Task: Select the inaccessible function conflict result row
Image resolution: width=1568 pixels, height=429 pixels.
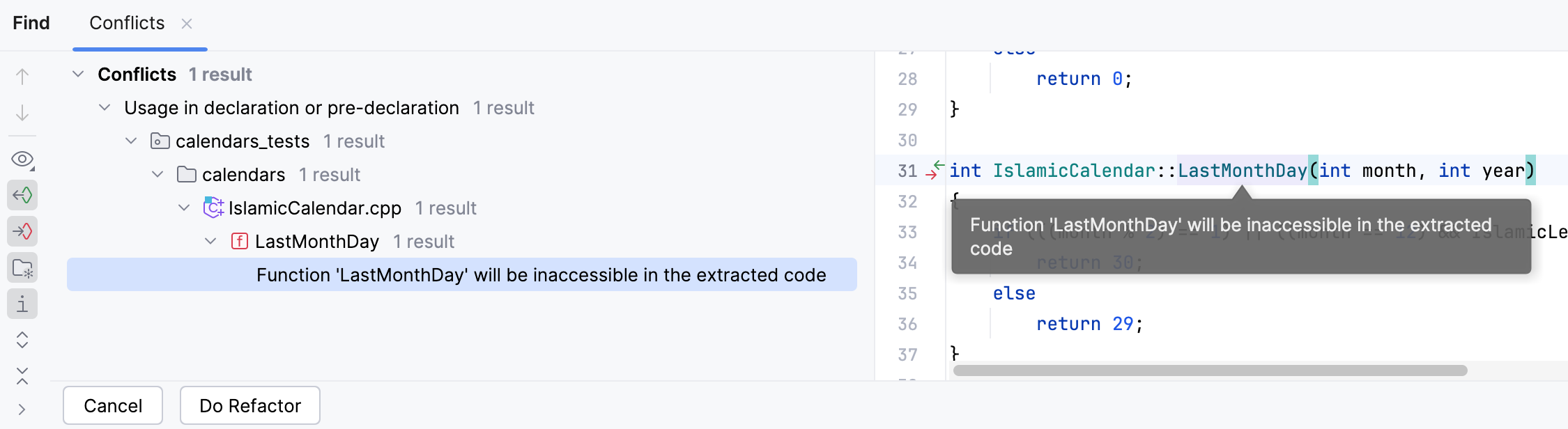Action: click(541, 274)
